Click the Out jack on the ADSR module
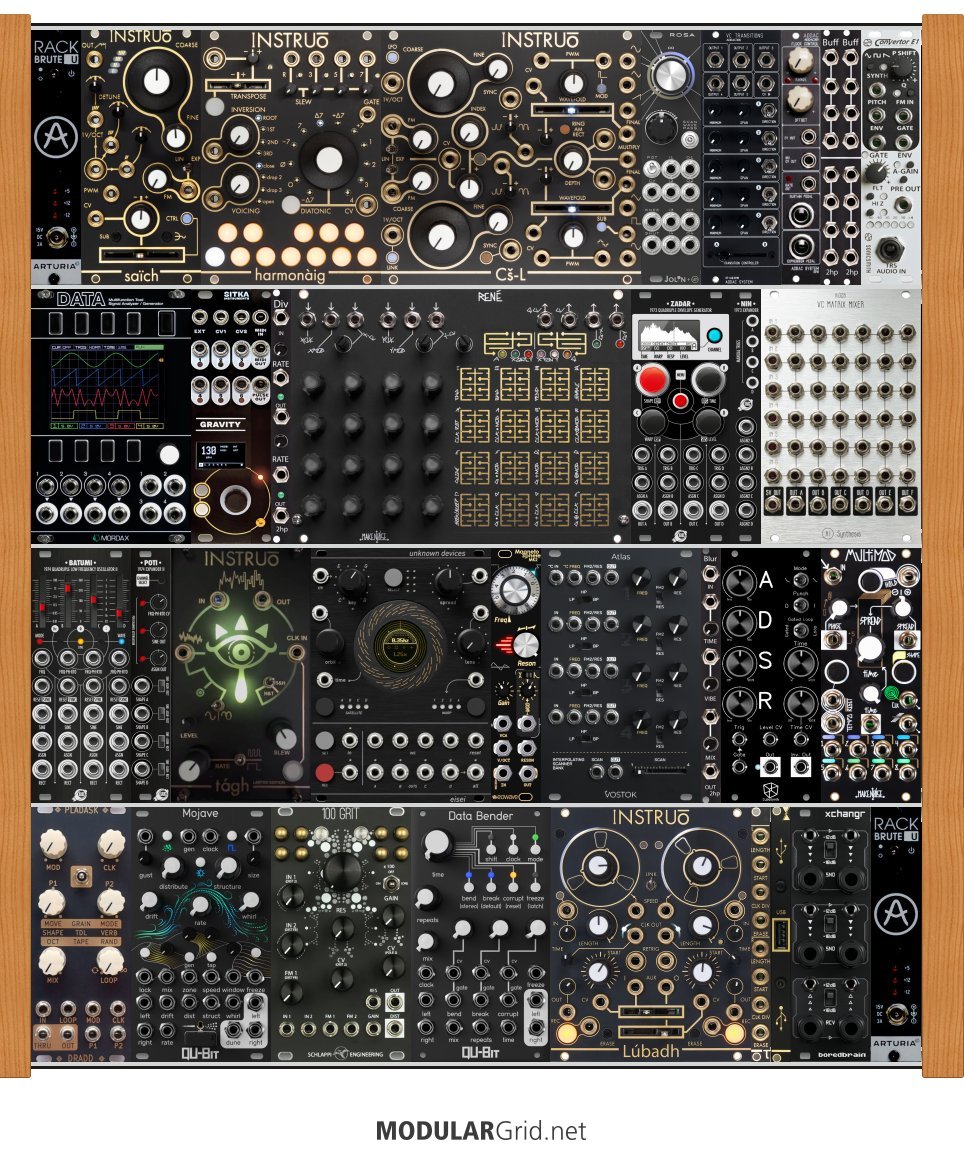 click(769, 767)
